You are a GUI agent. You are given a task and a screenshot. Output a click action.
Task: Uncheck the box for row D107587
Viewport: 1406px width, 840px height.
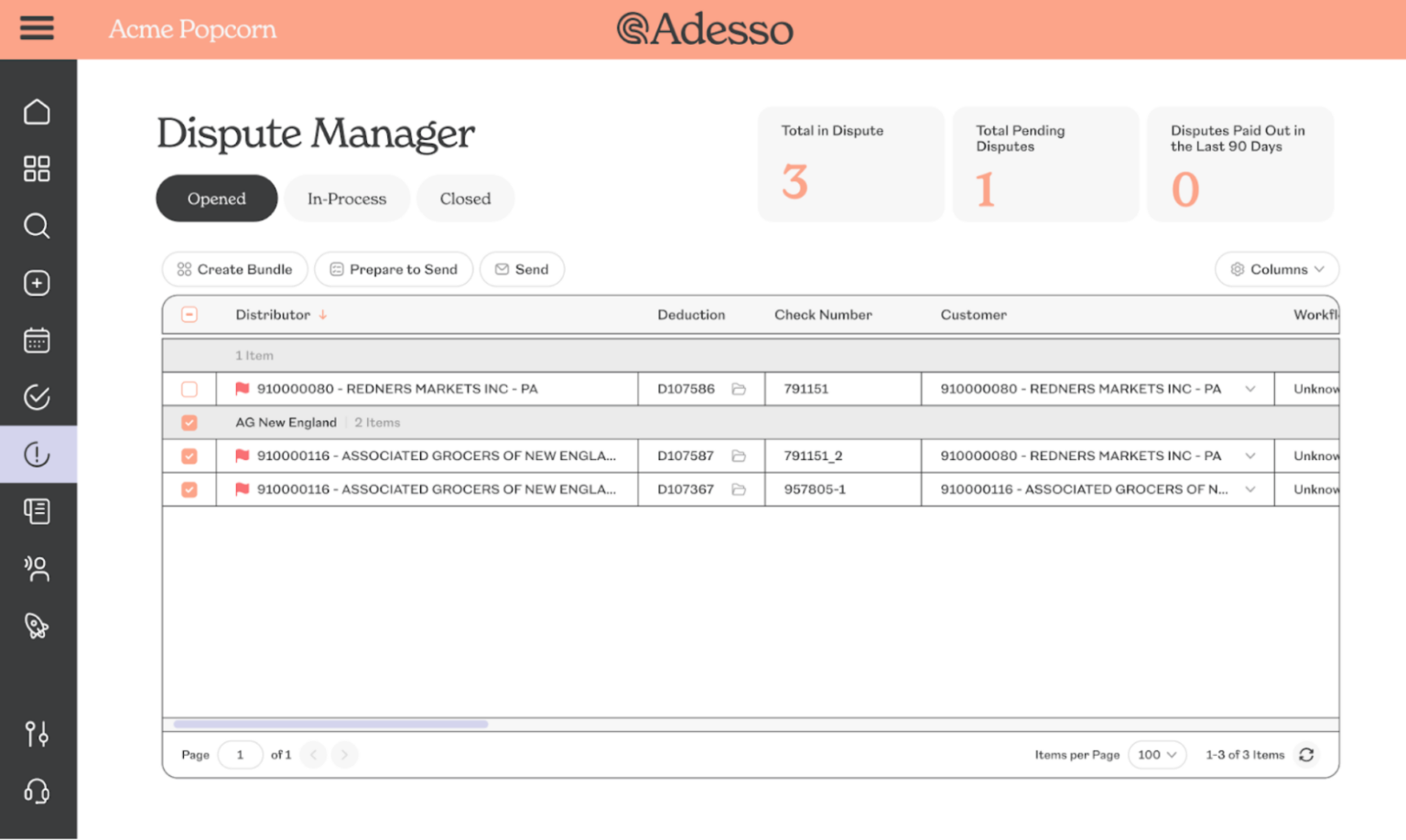(x=189, y=456)
